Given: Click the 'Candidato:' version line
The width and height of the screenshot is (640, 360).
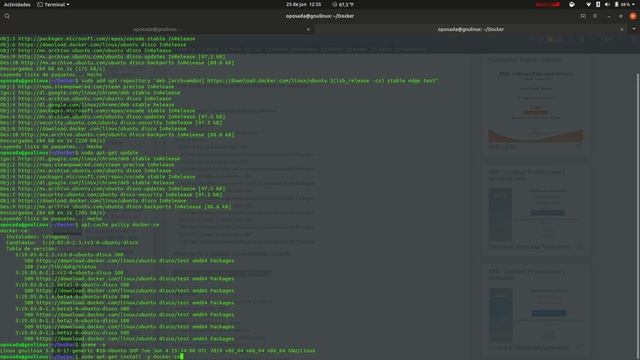Looking at the screenshot, I should pyautogui.click(x=72, y=243).
